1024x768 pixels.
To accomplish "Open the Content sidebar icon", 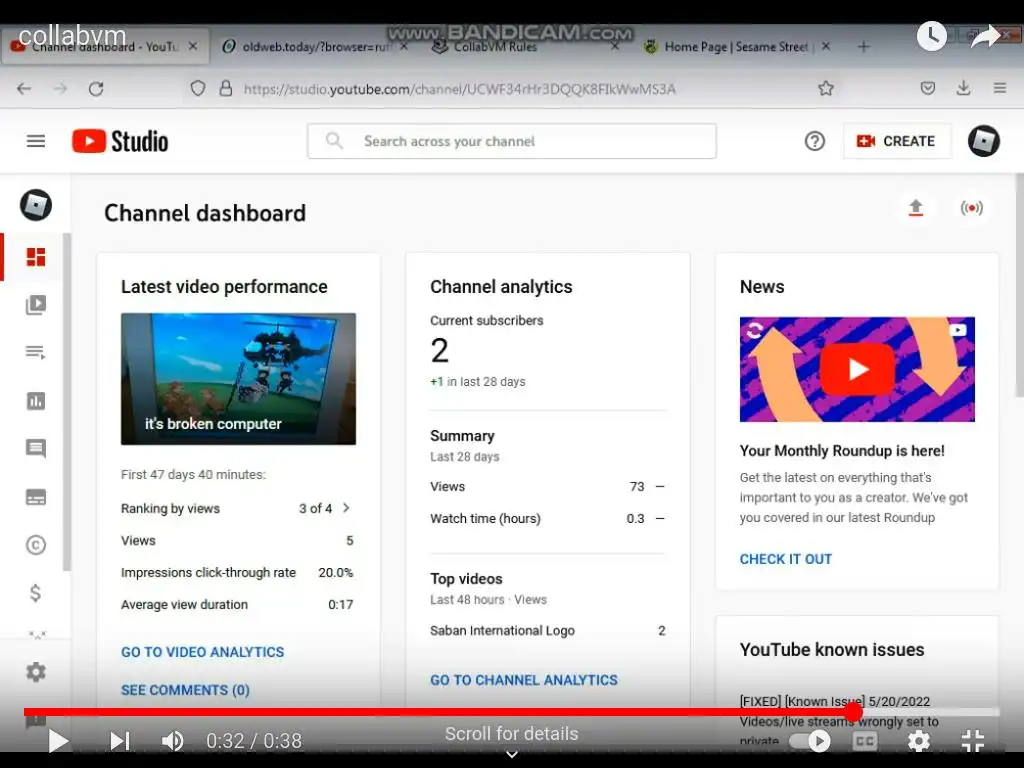I will coord(36,304).
